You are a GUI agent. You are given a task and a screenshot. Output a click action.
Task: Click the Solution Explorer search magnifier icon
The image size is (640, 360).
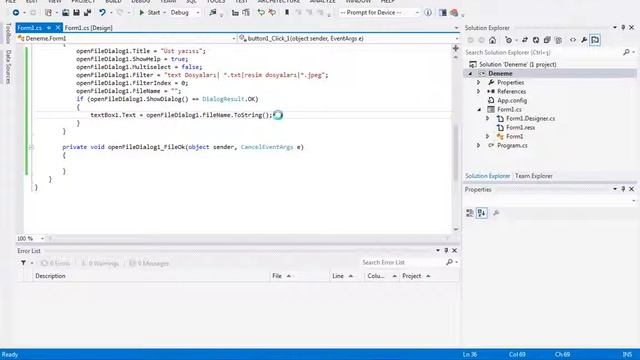pyautogui.click(x=626, y=52)
